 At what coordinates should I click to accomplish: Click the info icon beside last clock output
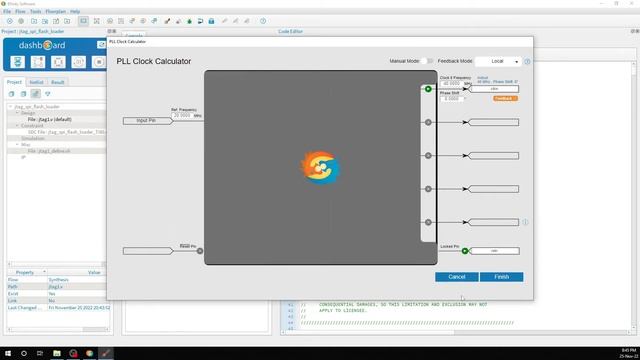point(525,222)
